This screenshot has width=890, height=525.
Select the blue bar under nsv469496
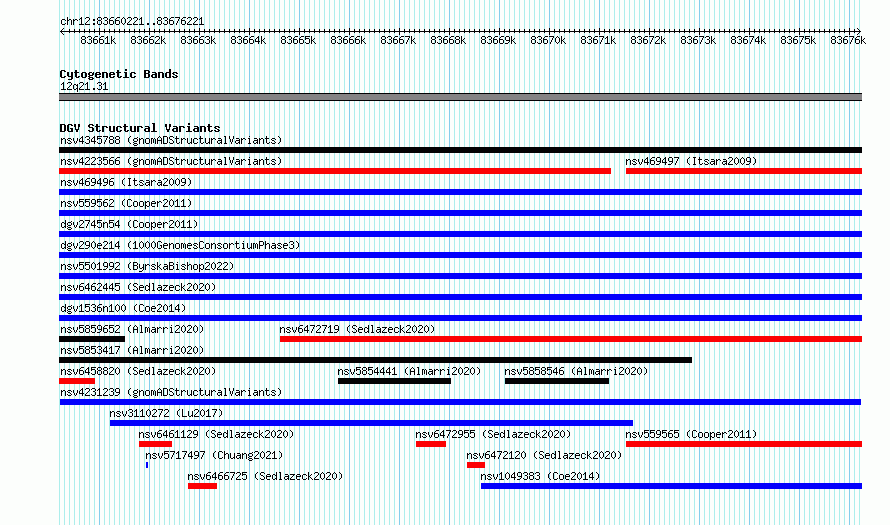[460, 192]
